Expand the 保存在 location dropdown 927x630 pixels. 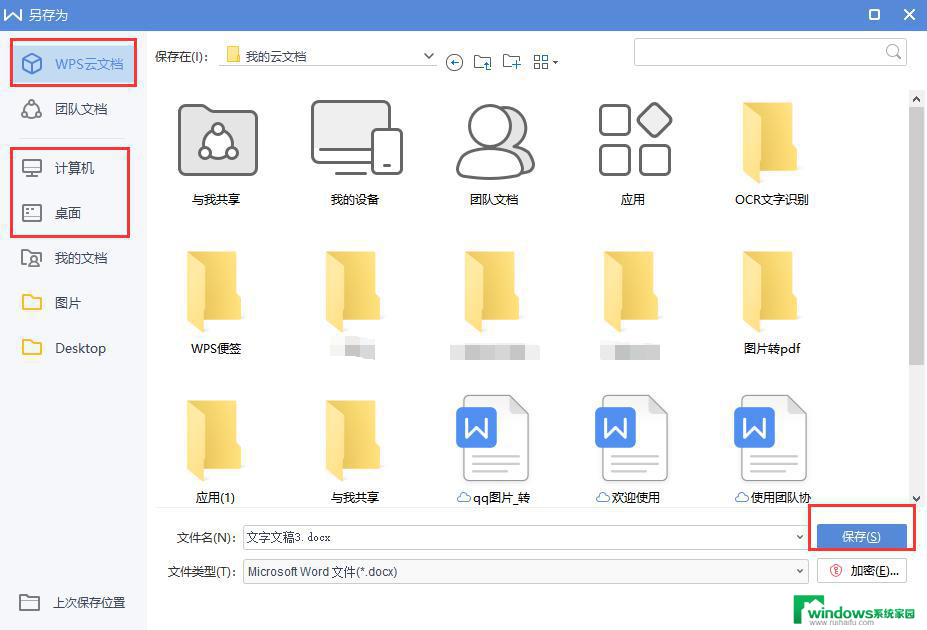click(429, 56)
